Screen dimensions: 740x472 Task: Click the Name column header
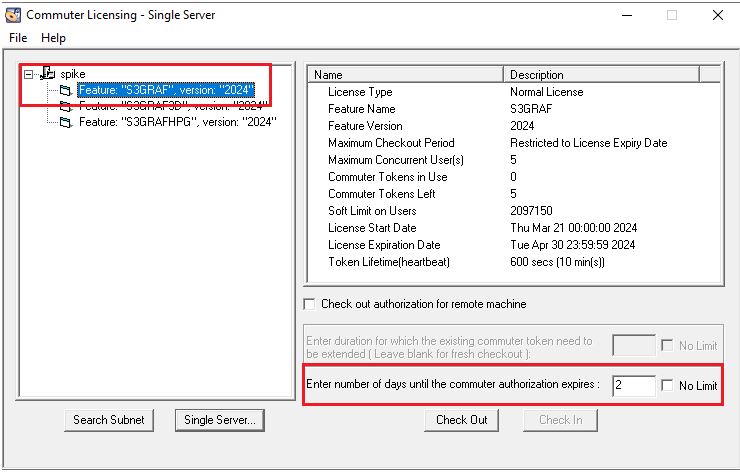pos(406,75)
